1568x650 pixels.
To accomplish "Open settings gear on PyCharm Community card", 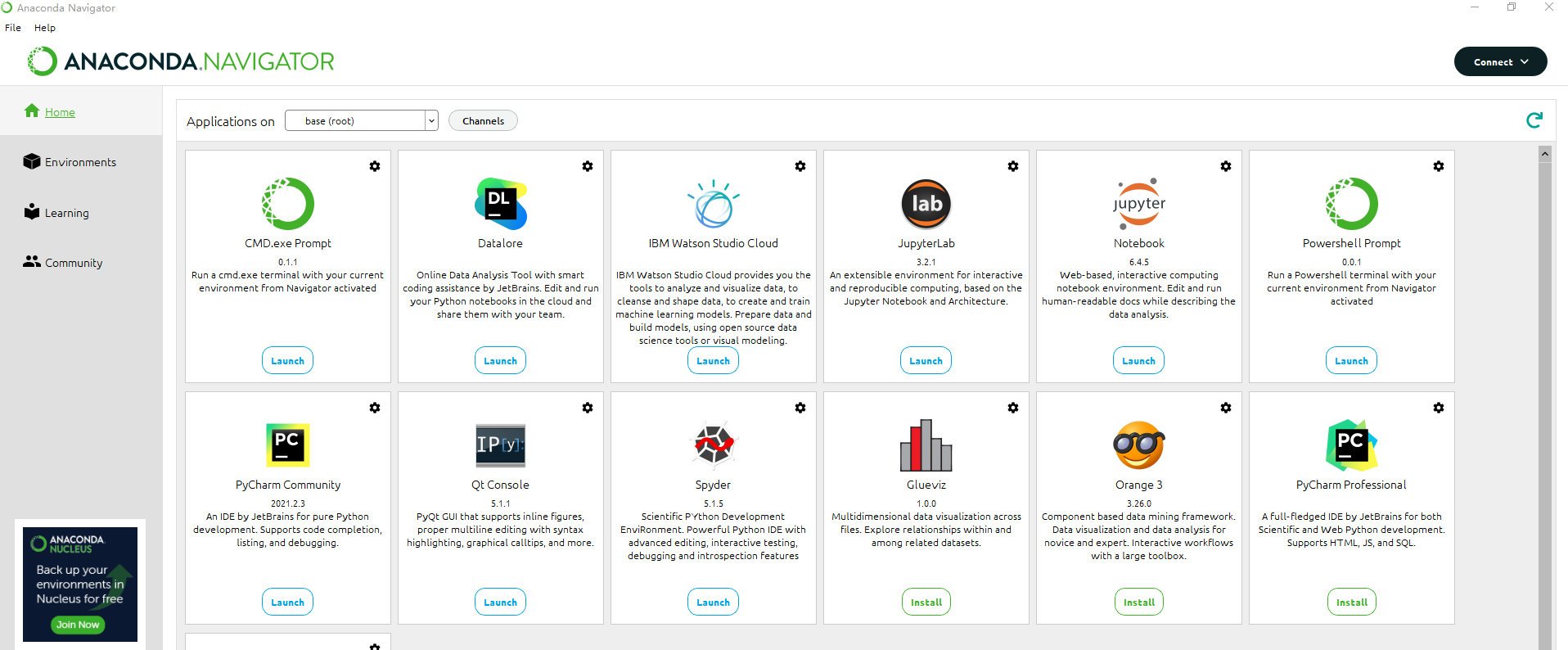I will click(x=375, y=408).
